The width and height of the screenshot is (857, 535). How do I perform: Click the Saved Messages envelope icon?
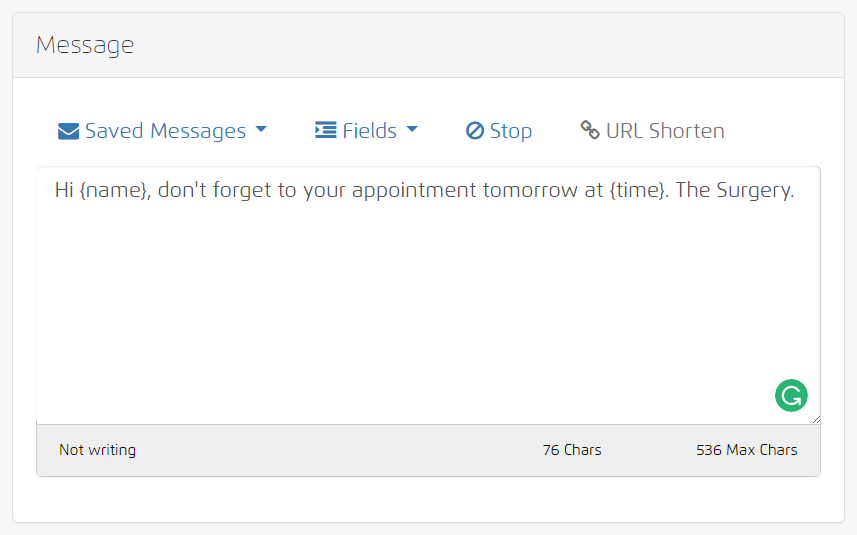68,131
